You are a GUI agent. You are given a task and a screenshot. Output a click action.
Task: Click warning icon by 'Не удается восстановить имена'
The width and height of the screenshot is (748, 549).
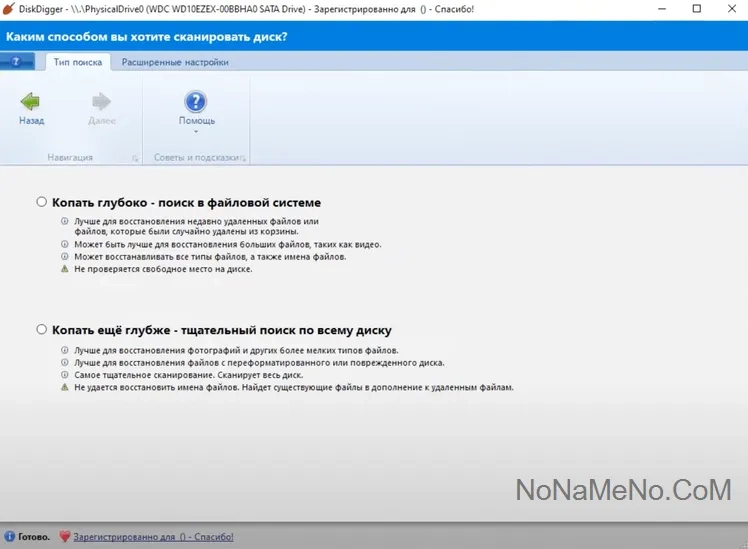65,387
